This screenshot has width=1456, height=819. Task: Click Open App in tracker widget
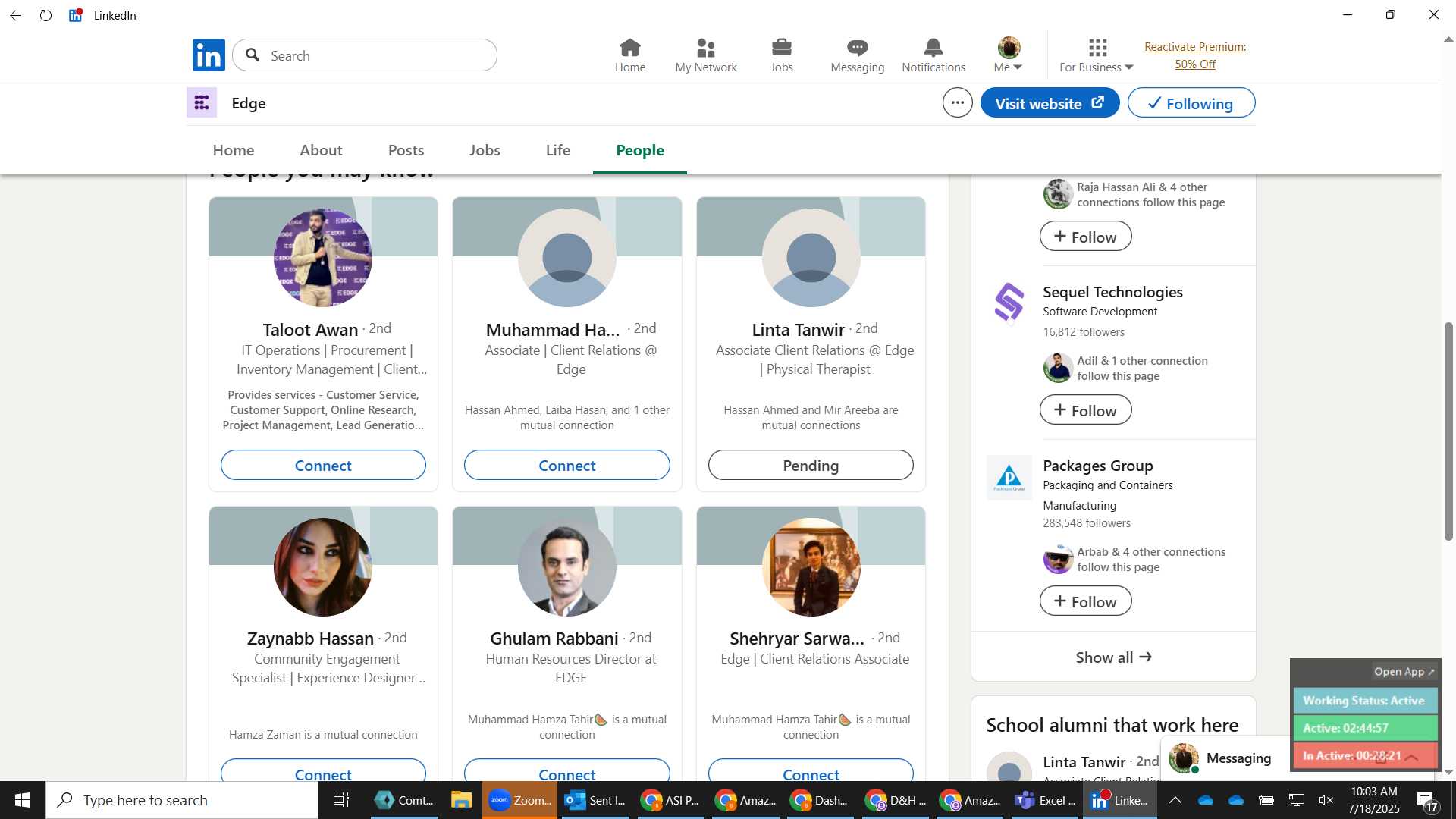[x=1404, y=672]
